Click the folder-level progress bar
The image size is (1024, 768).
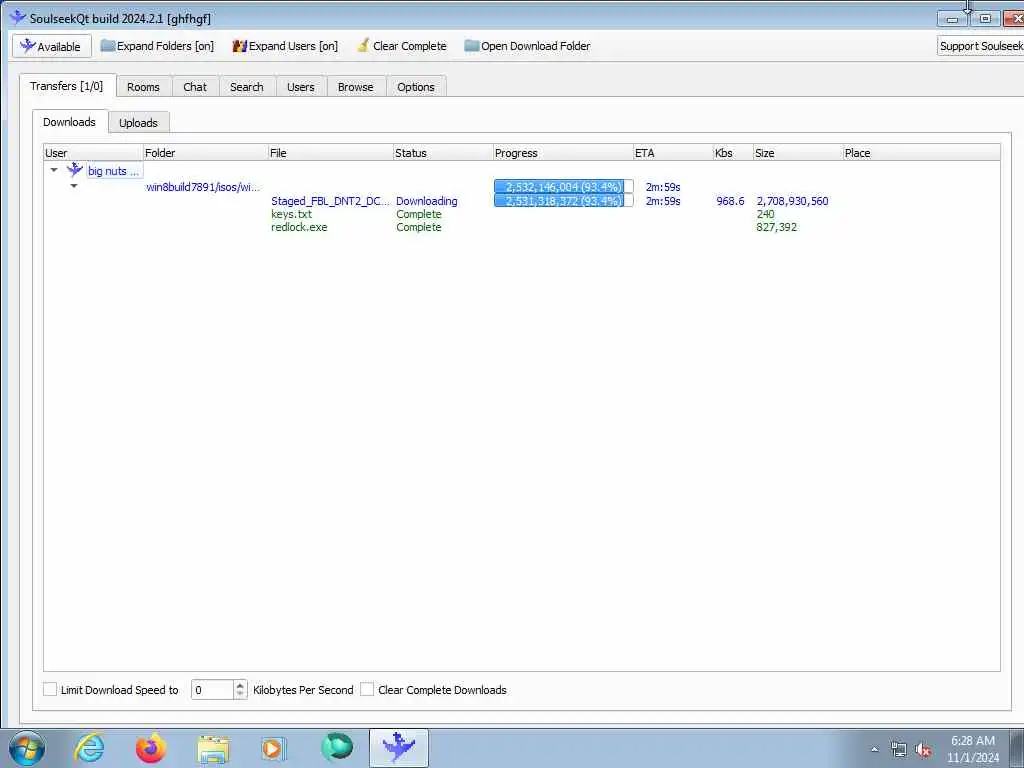(564, 187)
